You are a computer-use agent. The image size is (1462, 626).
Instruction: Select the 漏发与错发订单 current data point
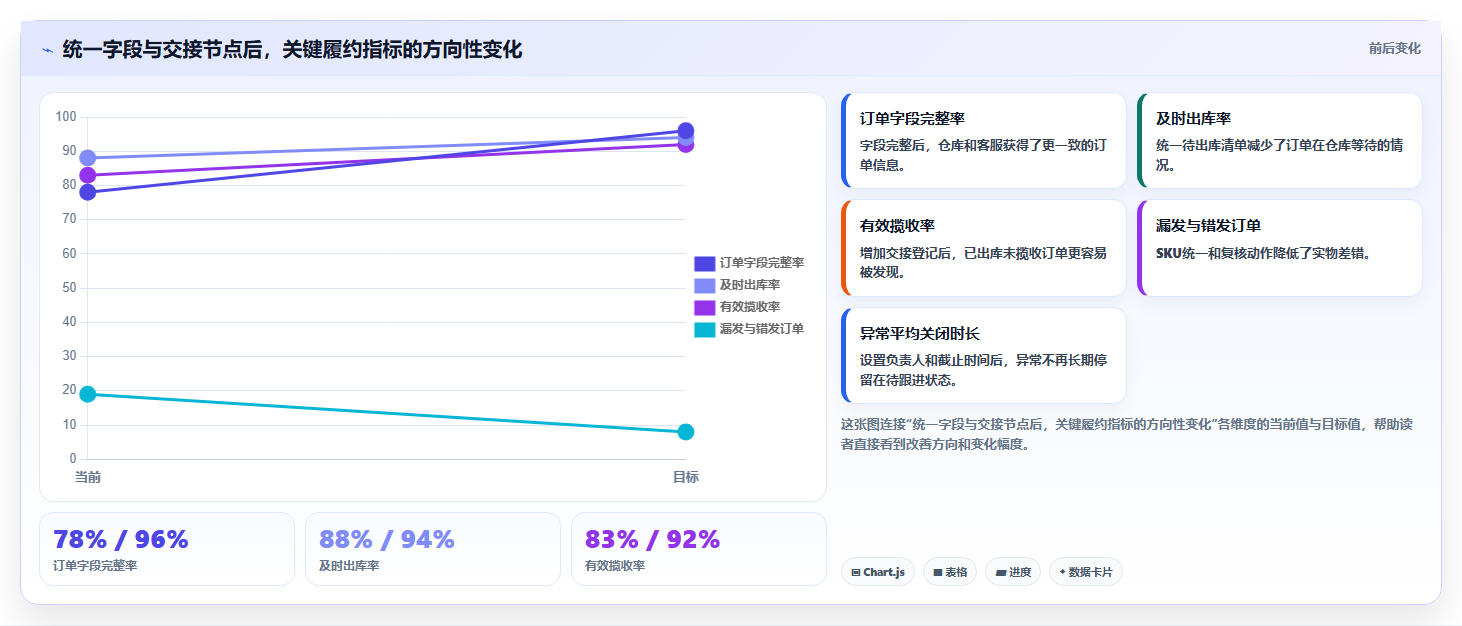pyautogui.click(x=88, y=394)
